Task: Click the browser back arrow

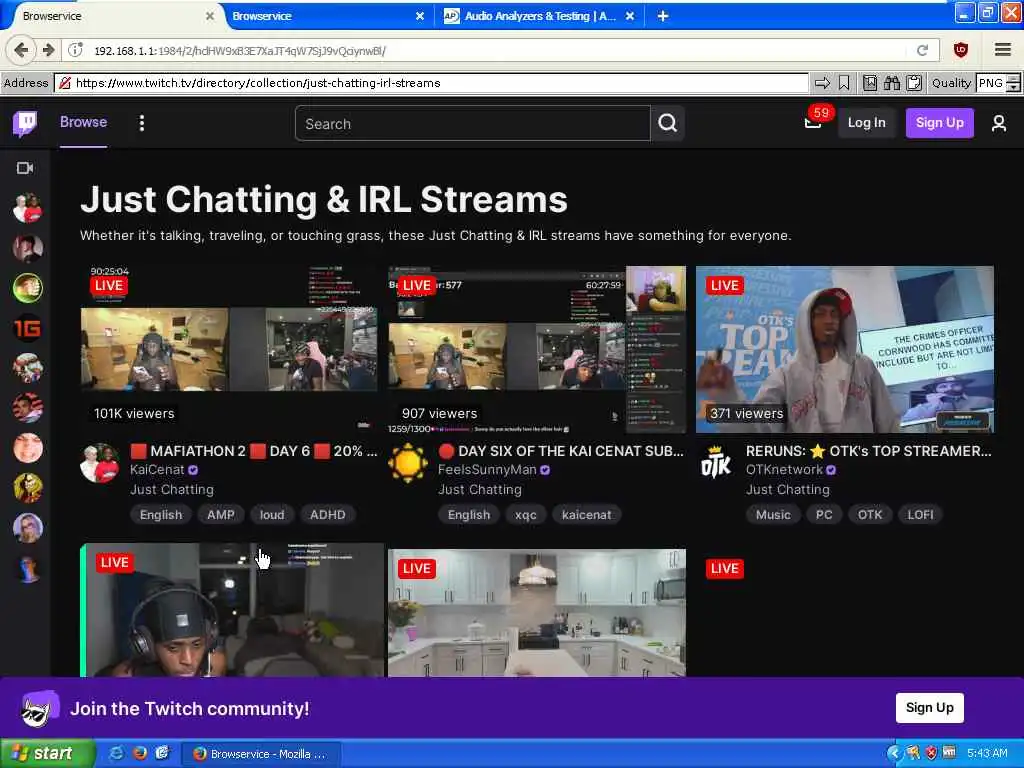Action: click(21, 50)
